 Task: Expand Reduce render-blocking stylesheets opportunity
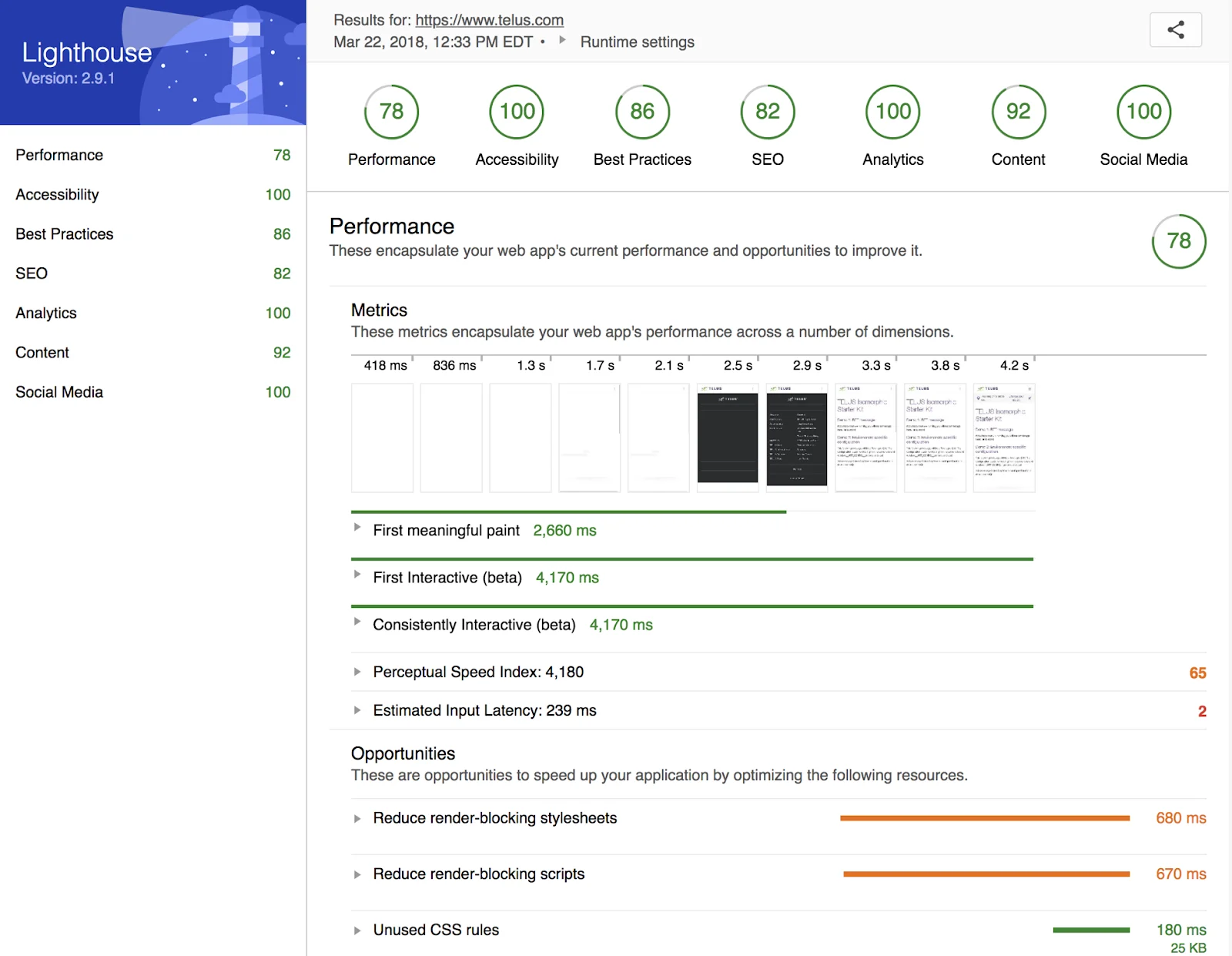(x=357, y=819)
